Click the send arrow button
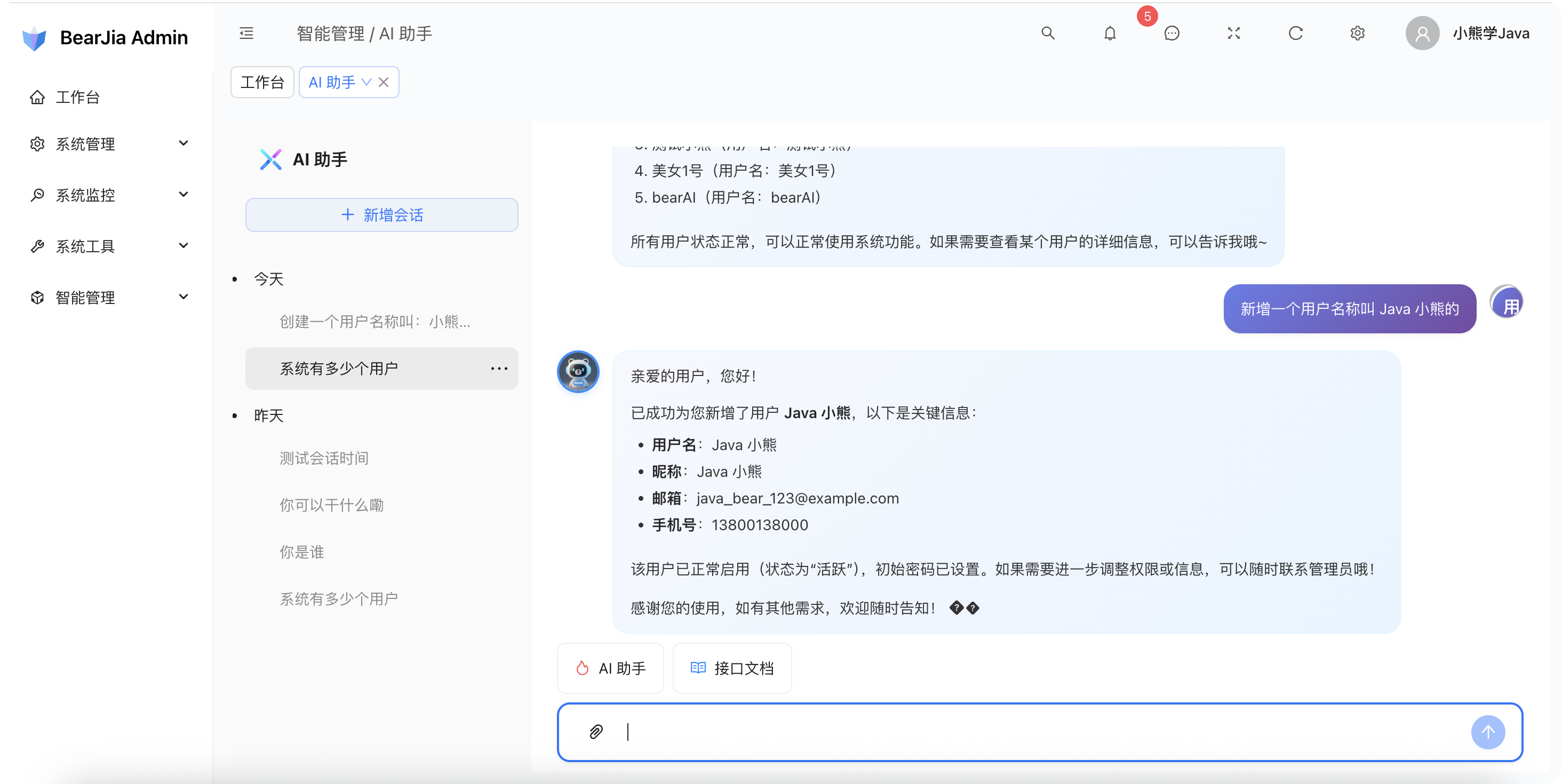Image resolution: width=1562 pixels, height=784 pixels. pos(1488,732)
